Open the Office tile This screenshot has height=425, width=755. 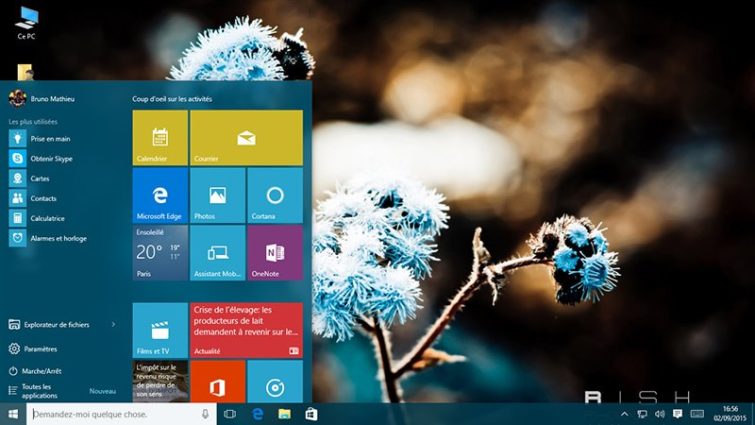[218, 381]
